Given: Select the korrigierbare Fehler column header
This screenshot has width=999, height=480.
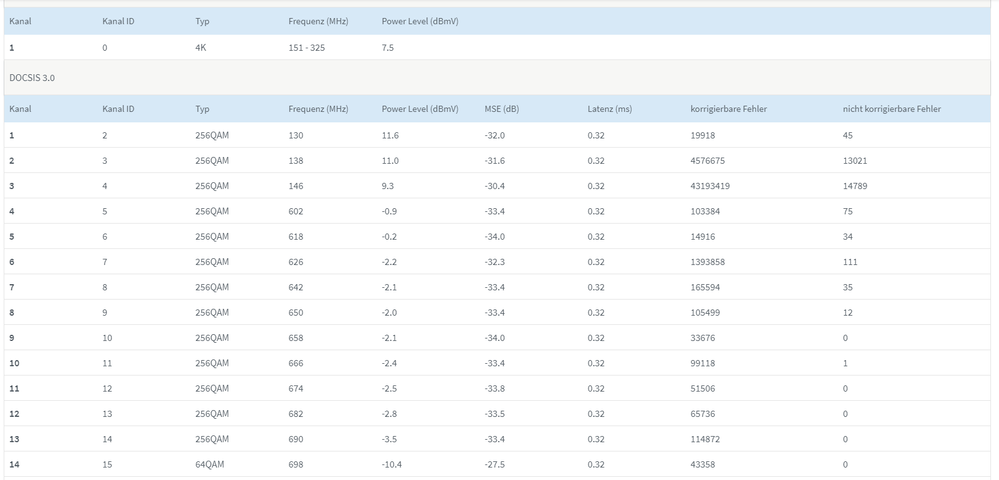Looking at the screenshot, I should click(728, 109).
